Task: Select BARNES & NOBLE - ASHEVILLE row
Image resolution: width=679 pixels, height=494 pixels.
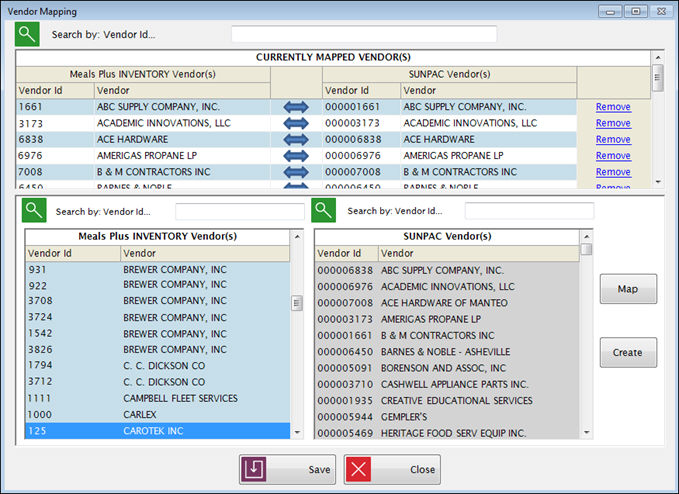Action: click(447, 352)
